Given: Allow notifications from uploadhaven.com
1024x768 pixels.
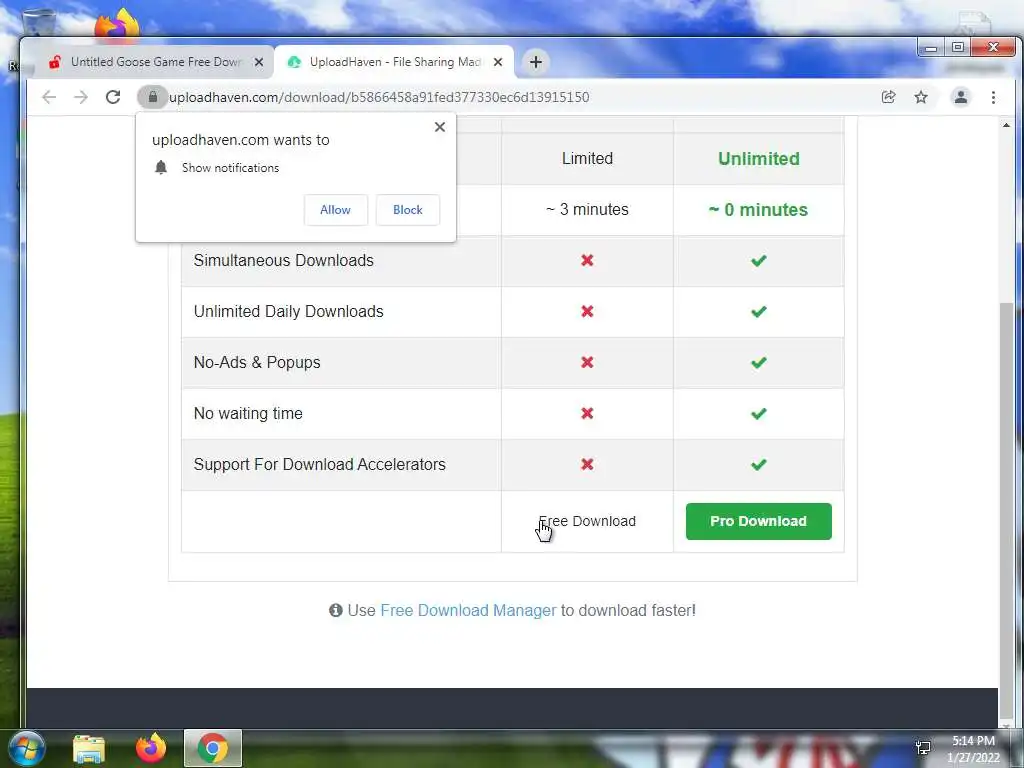Looking at the screenshot, I should pyautogui.click(x=336, y=210).
